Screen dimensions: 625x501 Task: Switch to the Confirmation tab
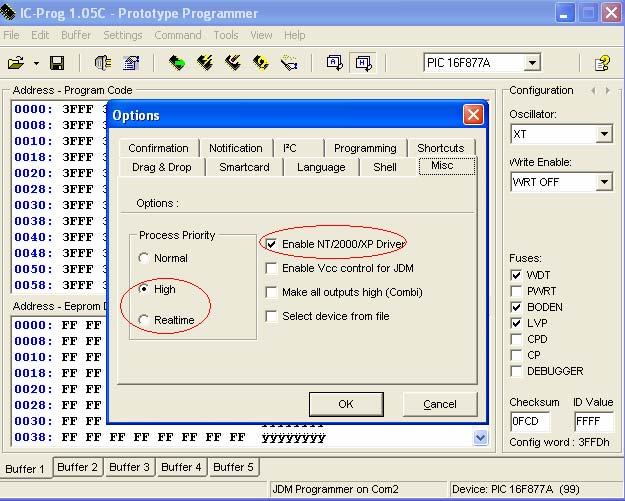[x=159, y=148]
